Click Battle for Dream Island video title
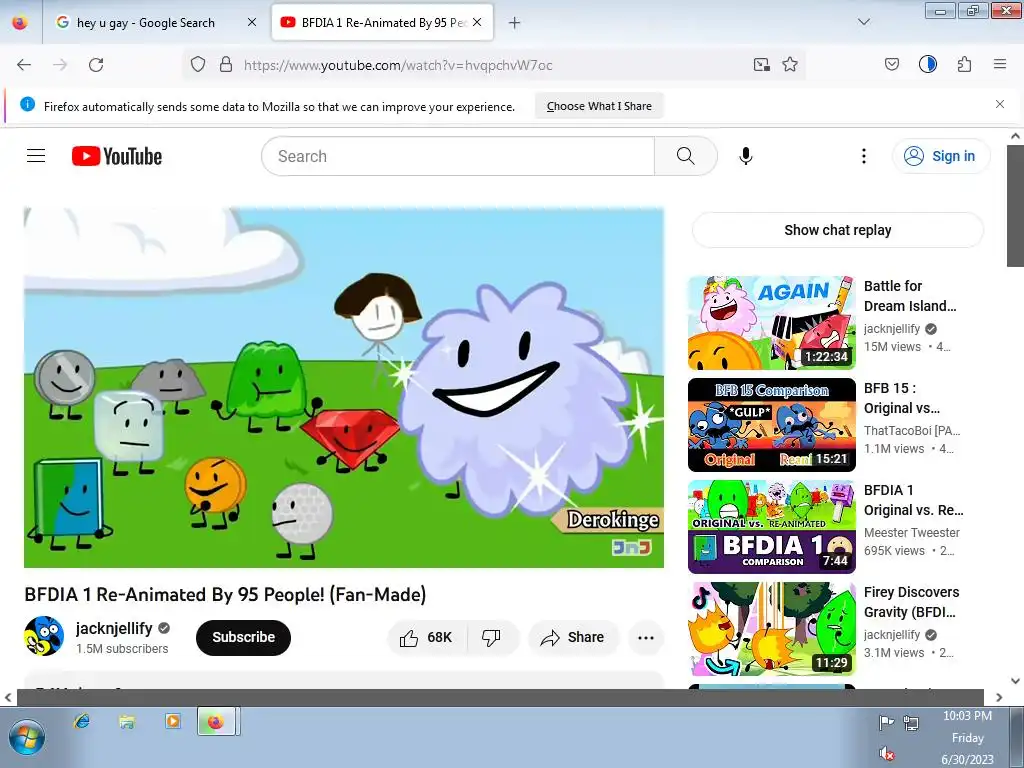The image size is (1024, 768). 910,296
